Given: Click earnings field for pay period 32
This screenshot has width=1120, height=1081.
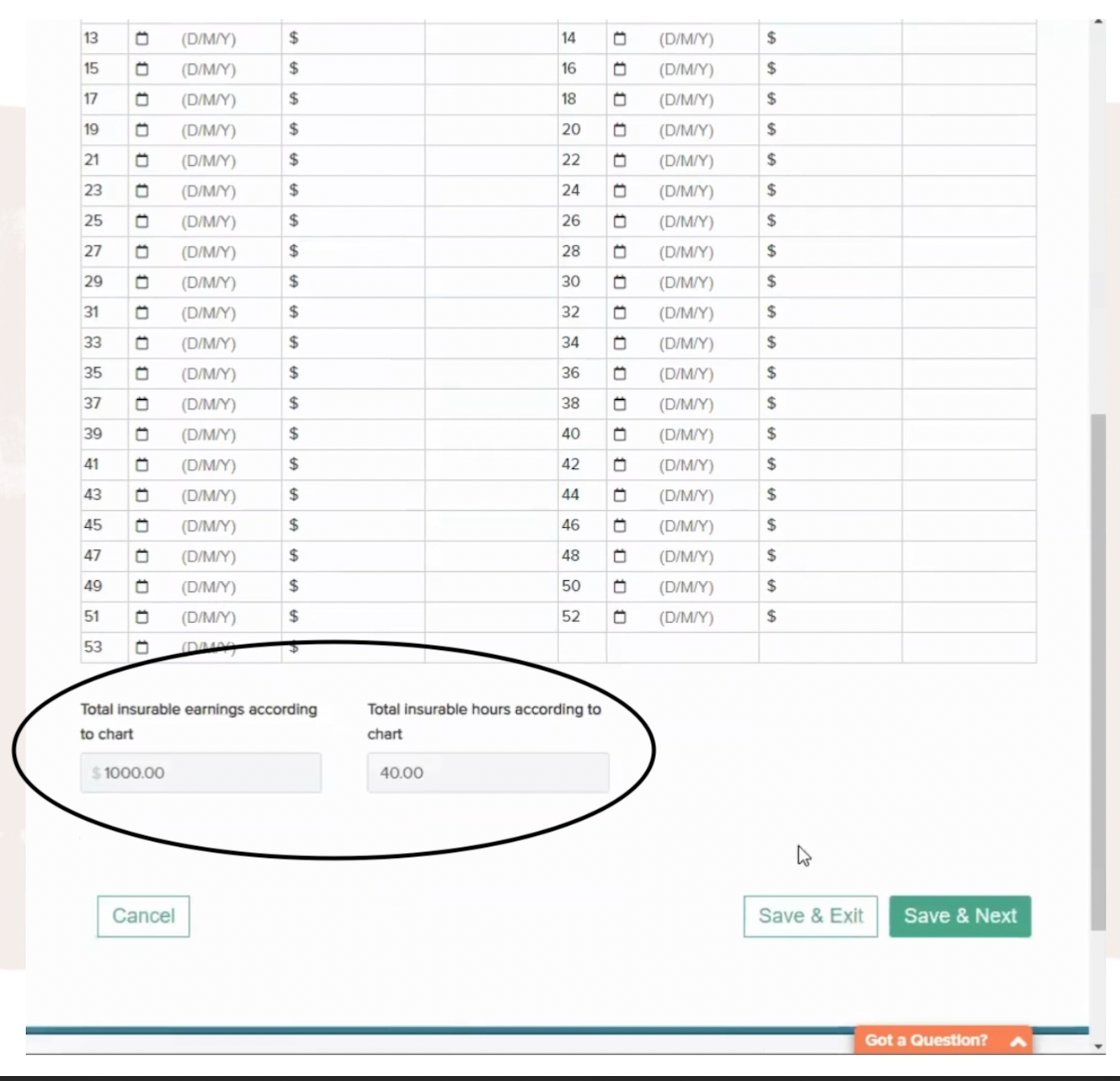Looking at the screenshot, I should click(830, 312).
